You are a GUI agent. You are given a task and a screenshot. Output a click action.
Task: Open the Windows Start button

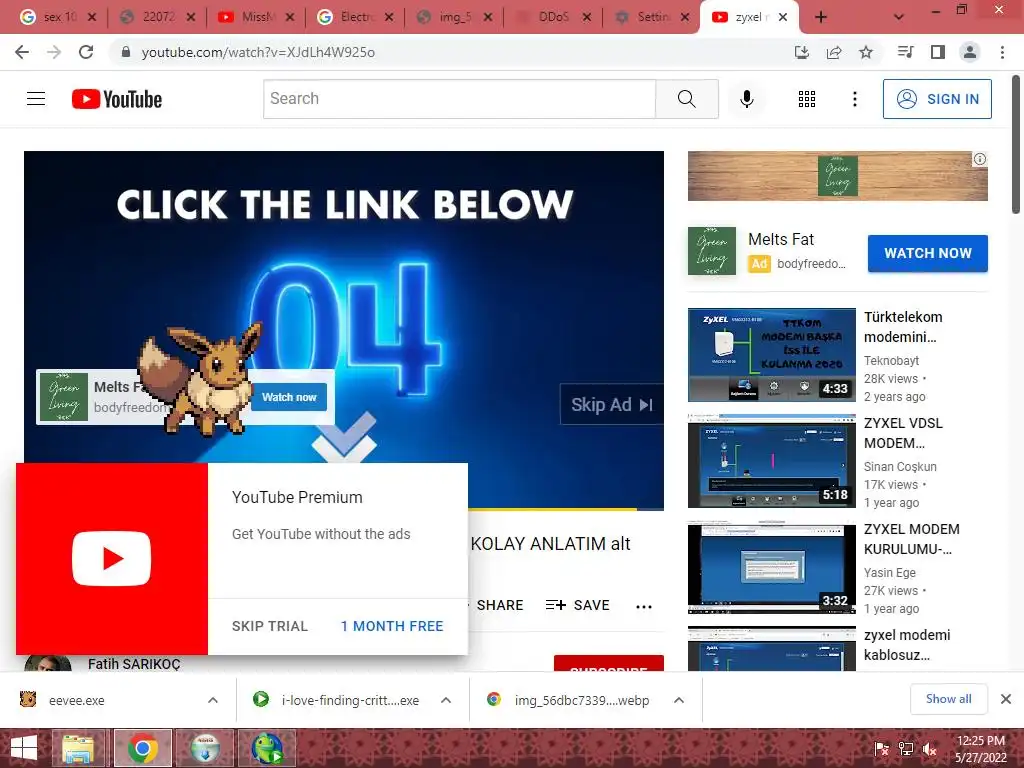(24, 748)
